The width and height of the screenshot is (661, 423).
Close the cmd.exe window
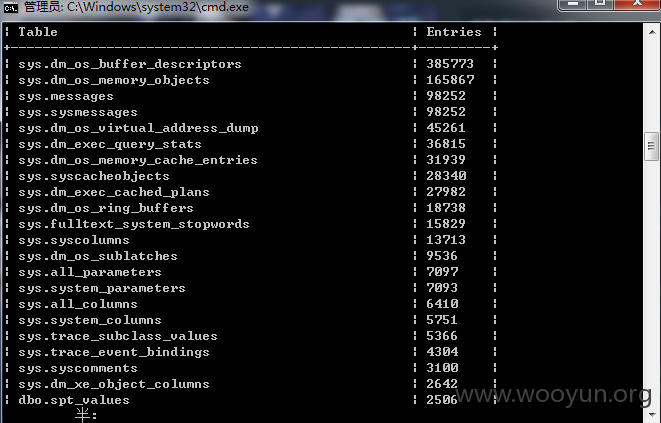(637, 4)
